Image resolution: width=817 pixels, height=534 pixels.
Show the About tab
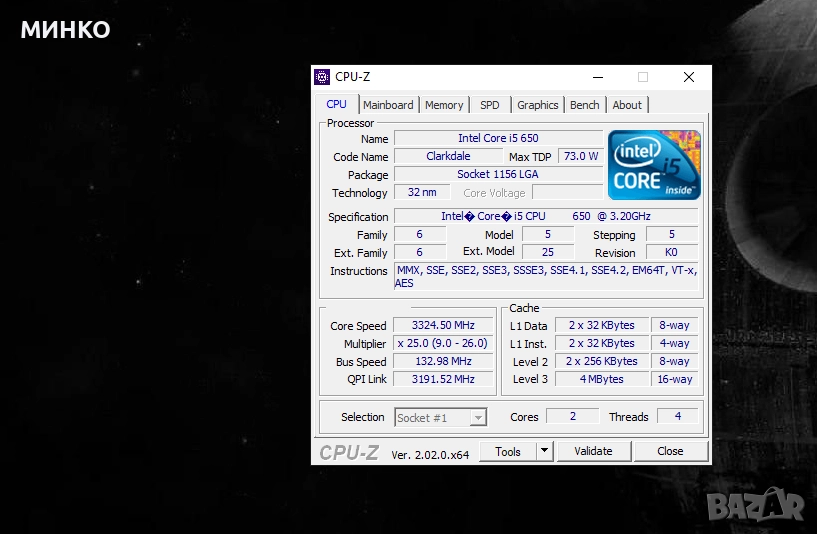coord(627,105)
